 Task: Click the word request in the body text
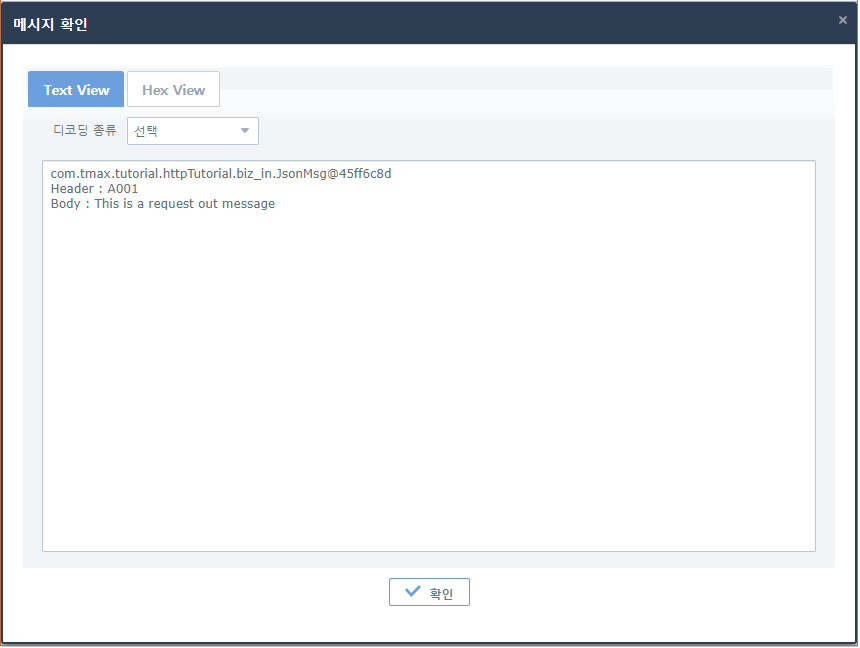pos(176,204)
